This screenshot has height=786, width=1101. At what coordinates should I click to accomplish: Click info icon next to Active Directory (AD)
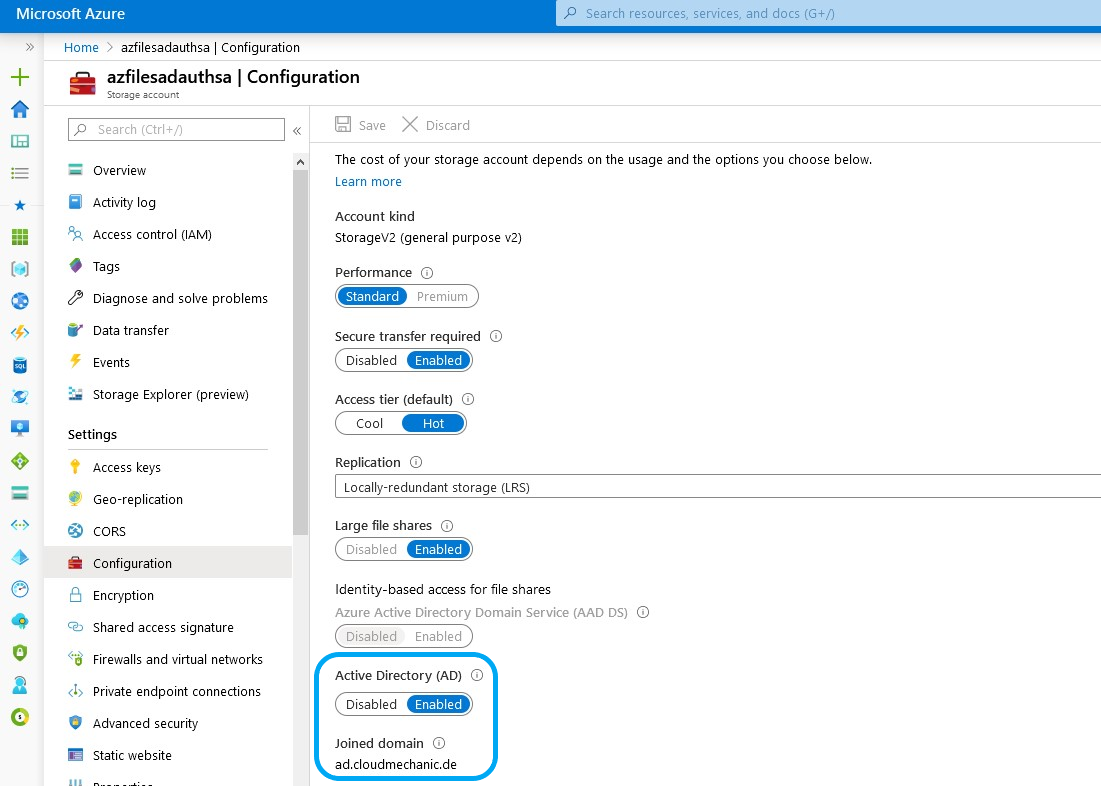(477, 675)
